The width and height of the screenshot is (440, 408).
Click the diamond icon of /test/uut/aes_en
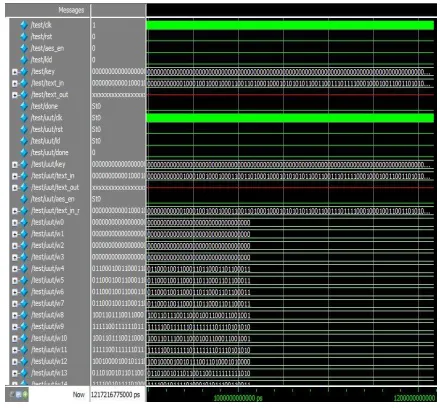(x=24, y=199)
